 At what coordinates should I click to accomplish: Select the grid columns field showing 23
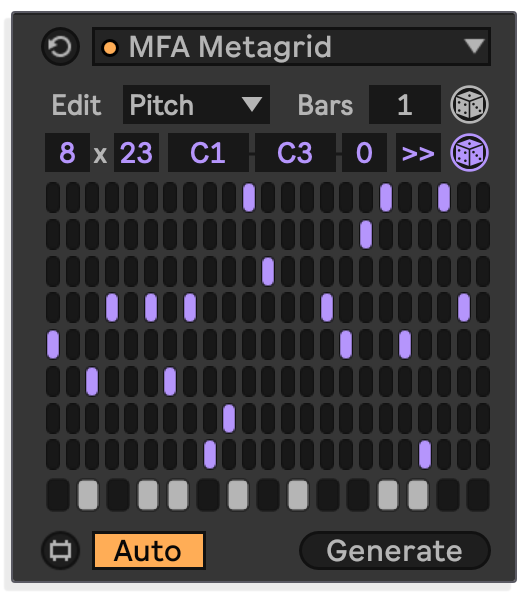pos(136,153)
